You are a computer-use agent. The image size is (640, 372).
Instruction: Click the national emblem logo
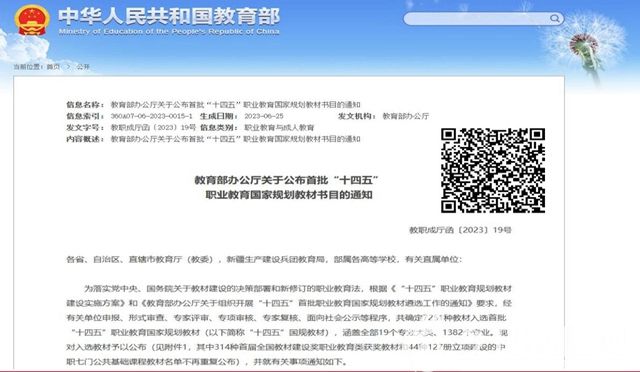32,20
